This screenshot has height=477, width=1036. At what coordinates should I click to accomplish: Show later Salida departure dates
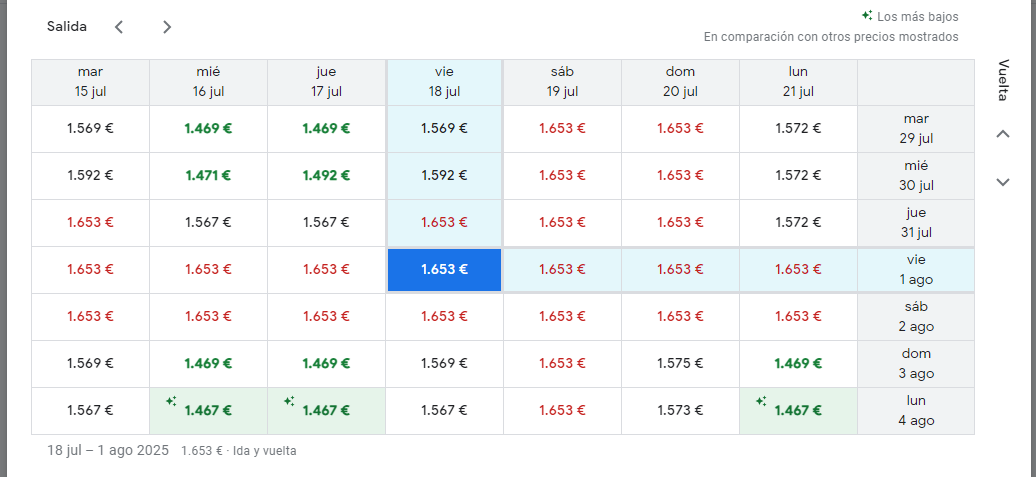coord(167,27)
